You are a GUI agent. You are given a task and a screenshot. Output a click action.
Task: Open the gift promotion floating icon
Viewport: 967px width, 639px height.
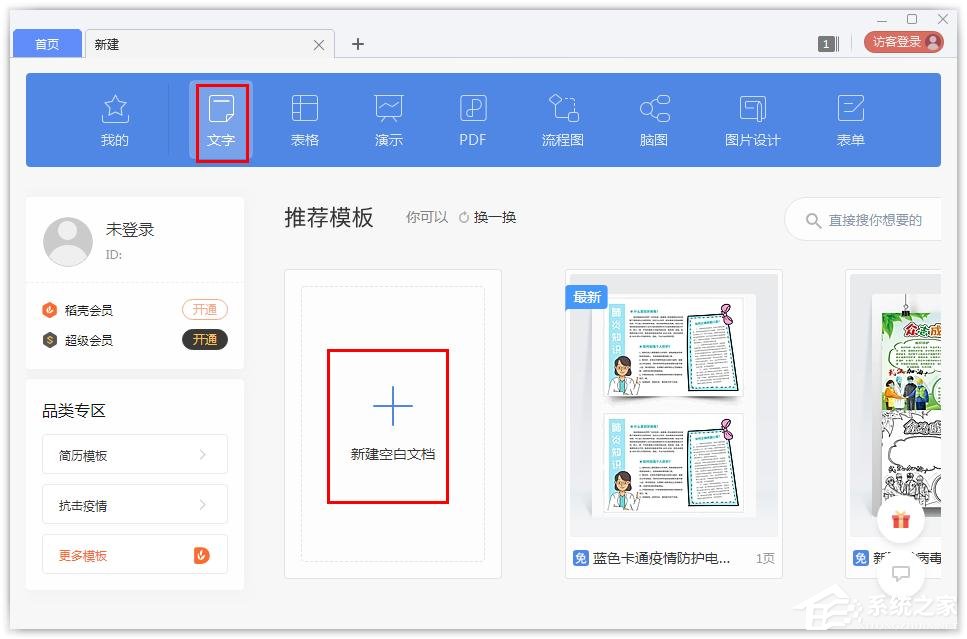(x=901, y=520)
